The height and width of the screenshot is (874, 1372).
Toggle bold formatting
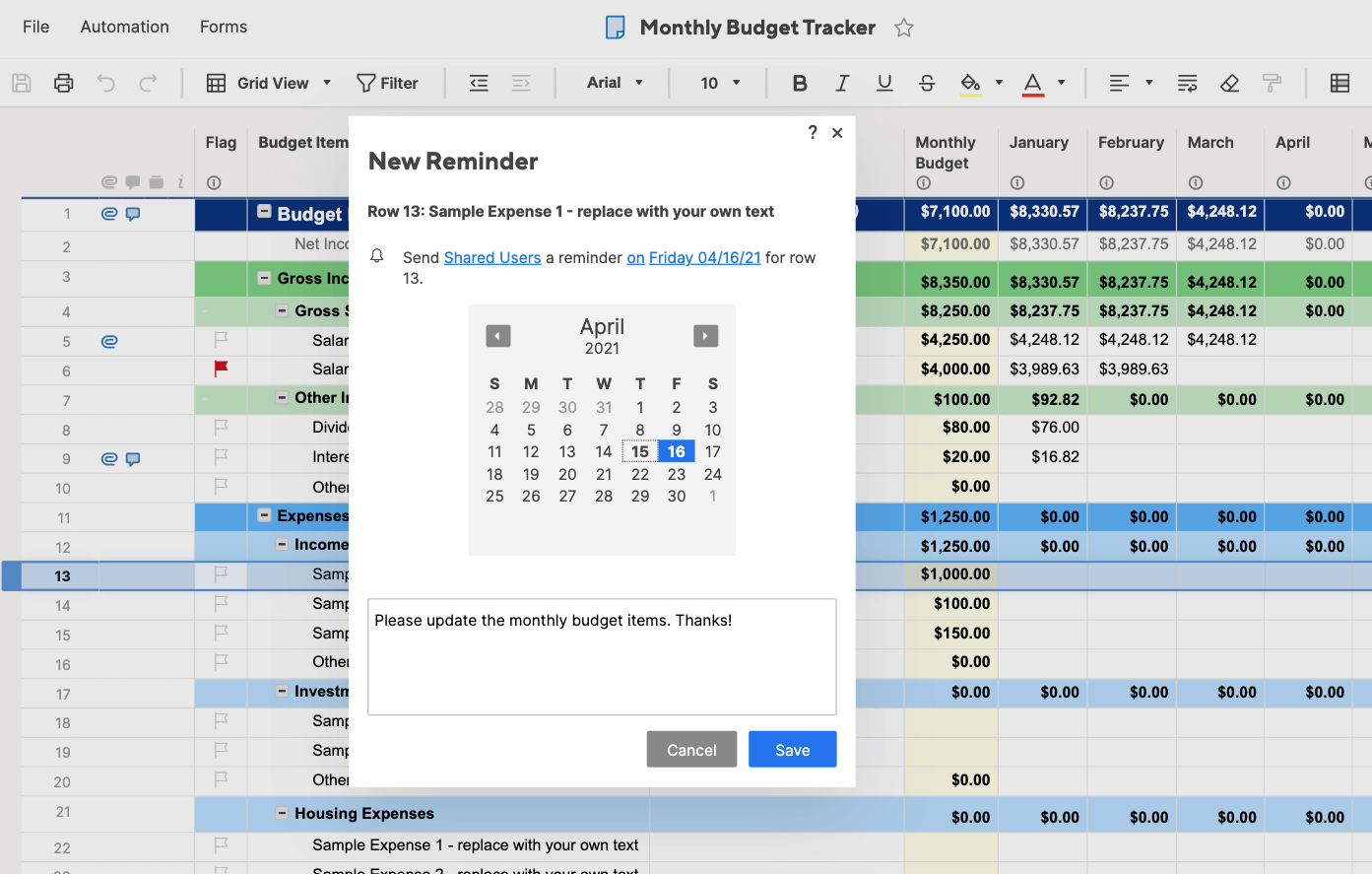tap(800, 83)
